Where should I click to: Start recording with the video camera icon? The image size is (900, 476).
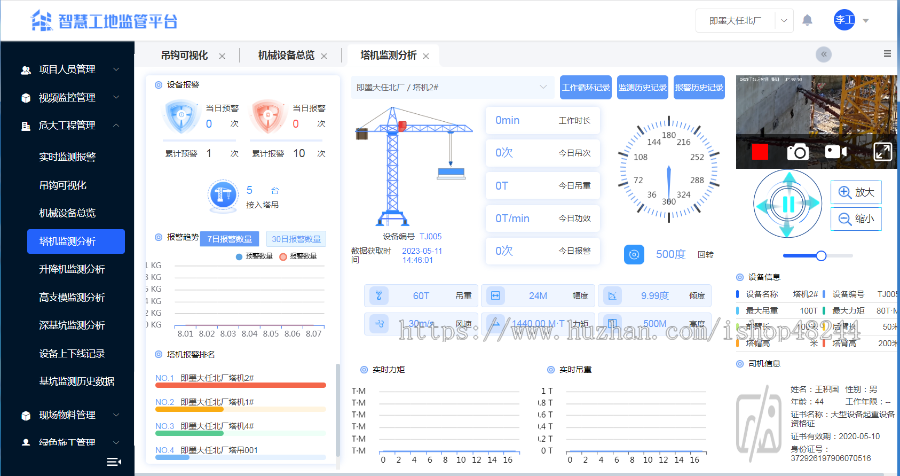836,151
